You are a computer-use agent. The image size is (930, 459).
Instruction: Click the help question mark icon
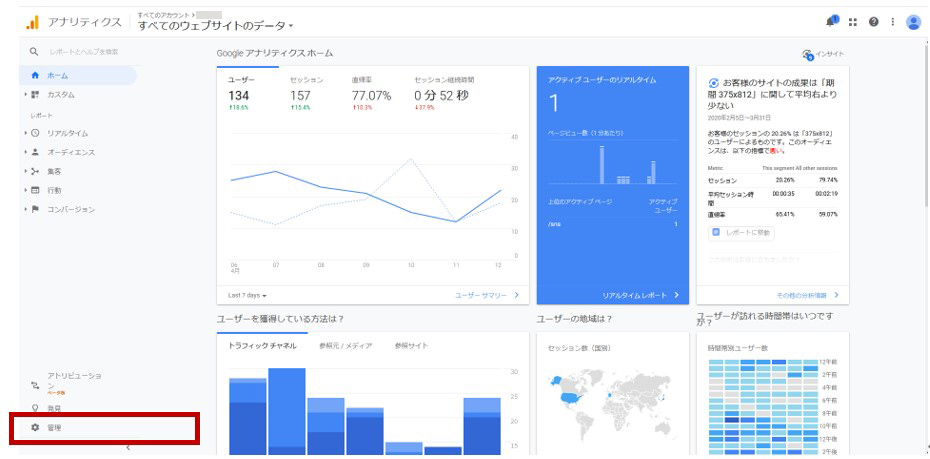(874, 22)
